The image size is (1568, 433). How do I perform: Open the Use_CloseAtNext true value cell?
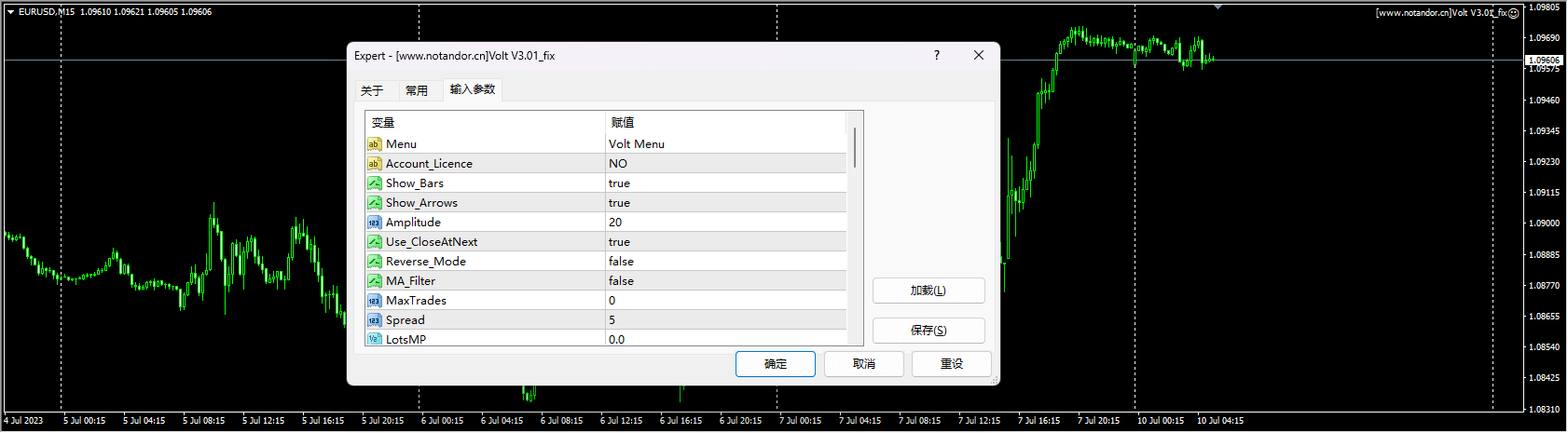725,242
